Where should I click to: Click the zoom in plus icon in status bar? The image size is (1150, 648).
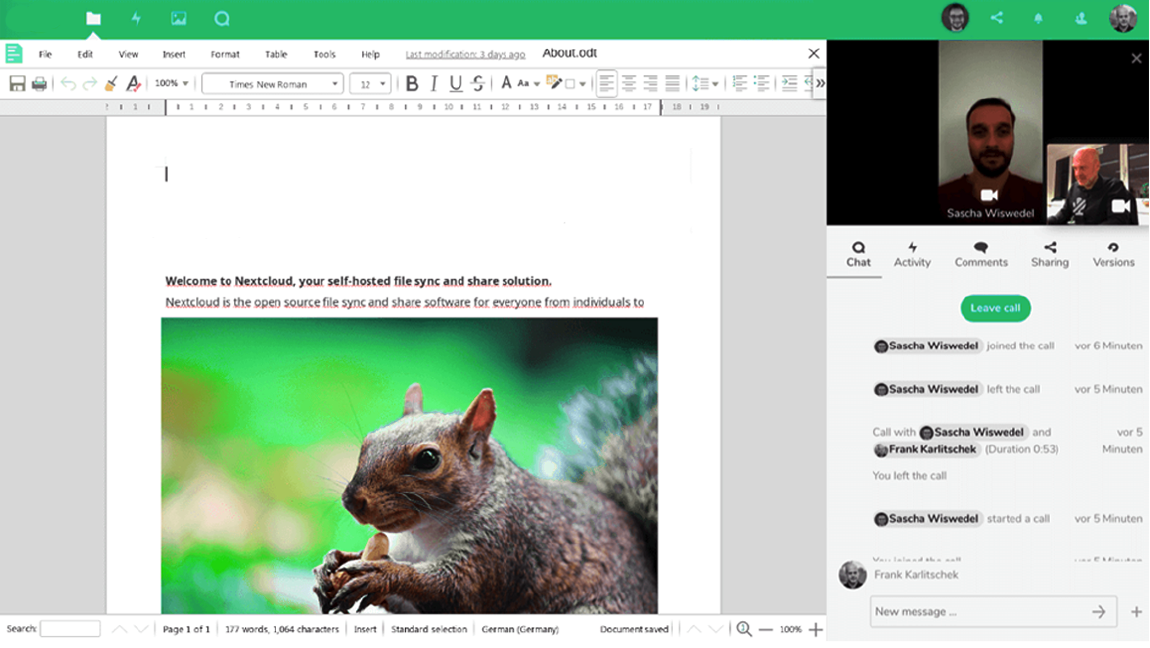[815, 629]
